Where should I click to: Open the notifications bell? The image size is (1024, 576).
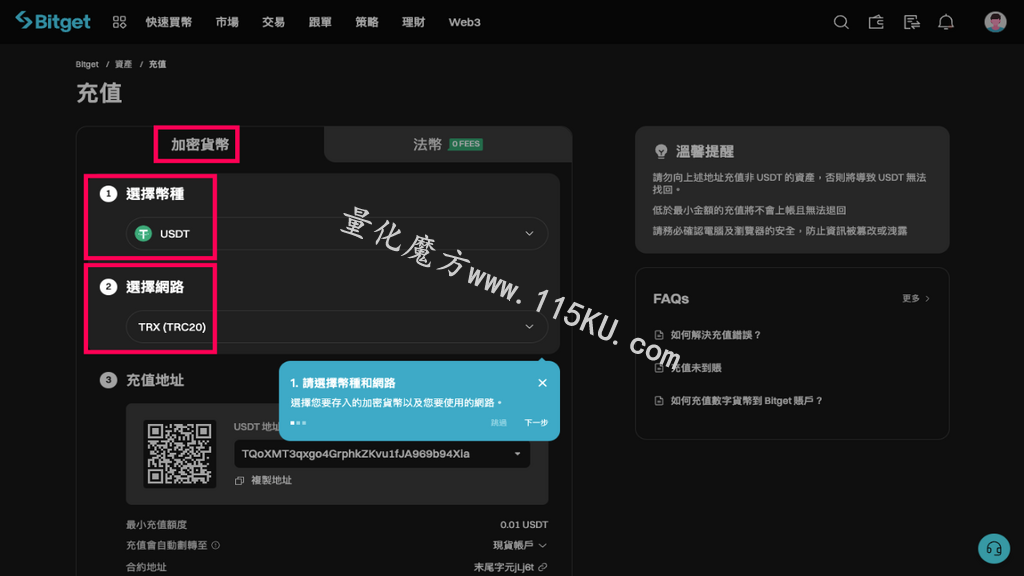[946, 22]
